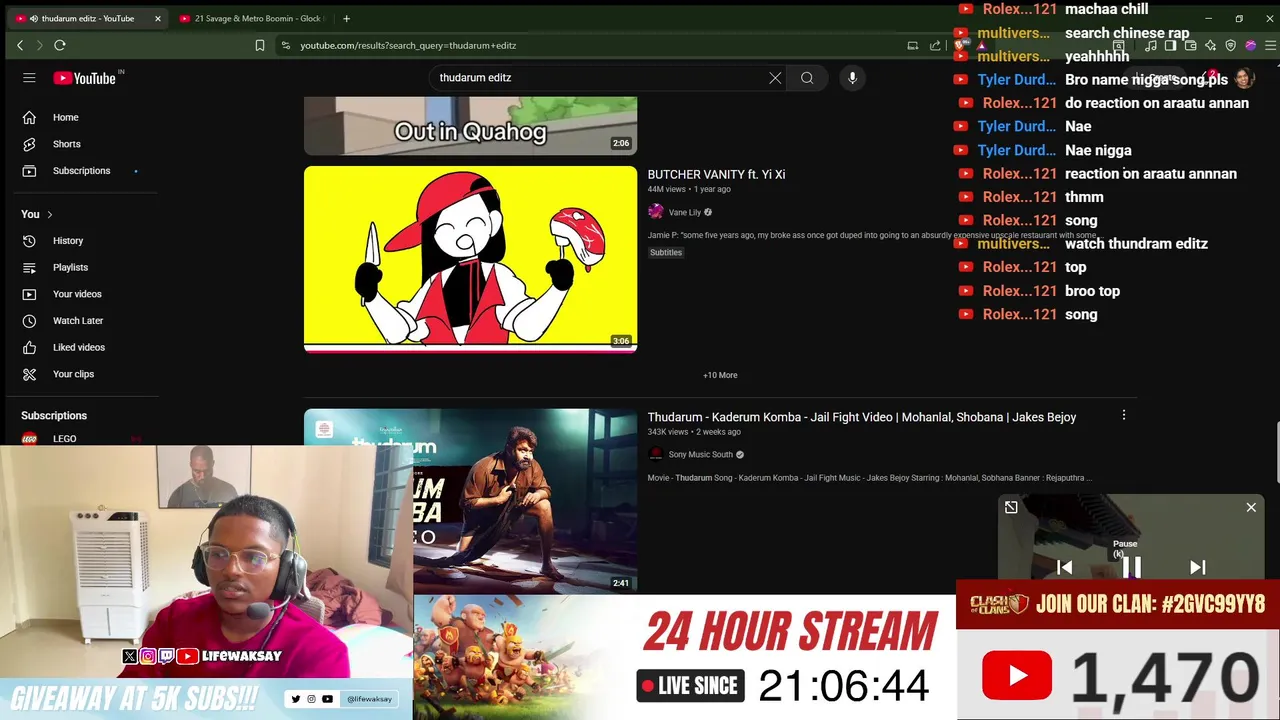Mute tab audio via speaker icon in tab
The width and height of the screenshot is (1280, 720).
pos(34,18)
